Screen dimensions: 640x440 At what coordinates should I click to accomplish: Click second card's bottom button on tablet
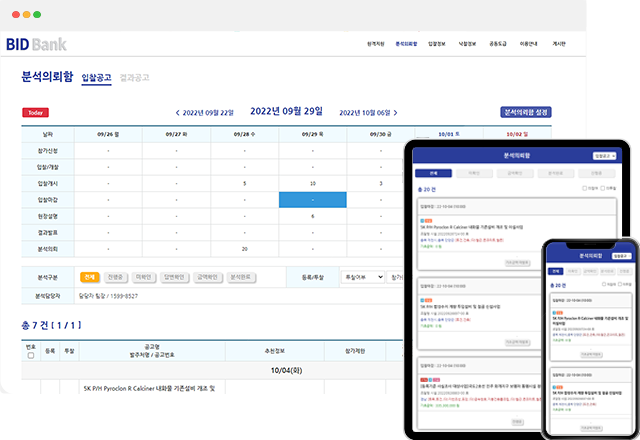point(518,342)
